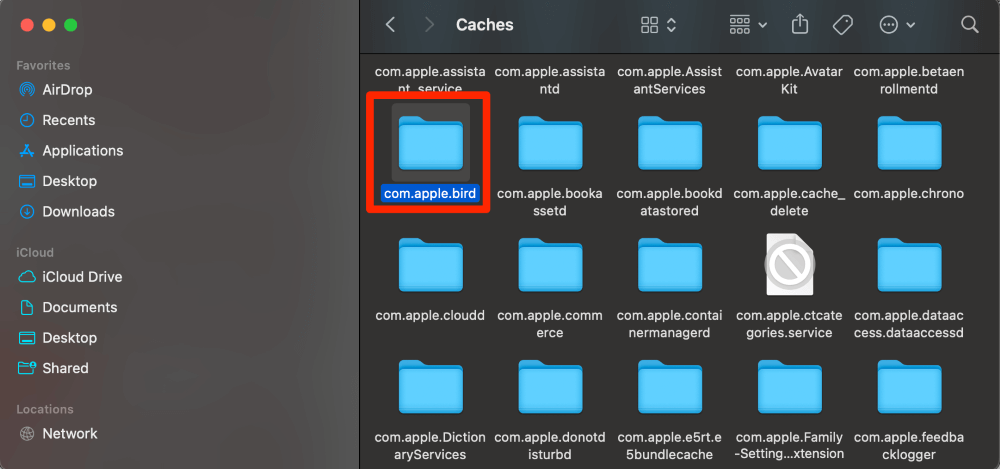Click the Share toolbar icon

pyautogui.click(x=800, y=25)
